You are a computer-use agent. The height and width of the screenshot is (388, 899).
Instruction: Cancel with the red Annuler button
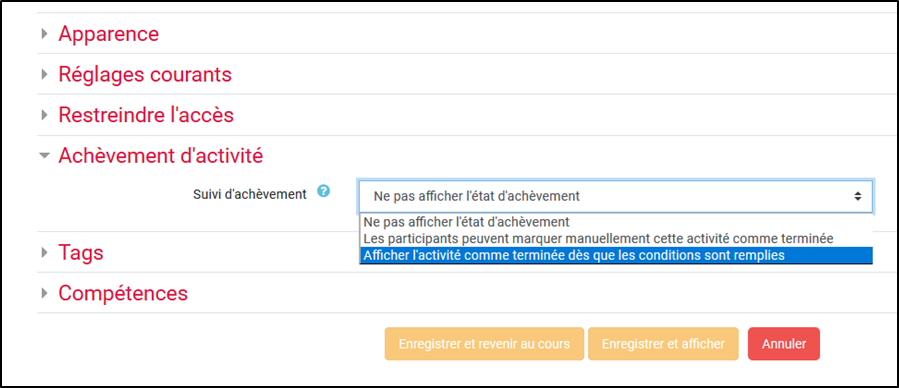[x=784, y=344]
